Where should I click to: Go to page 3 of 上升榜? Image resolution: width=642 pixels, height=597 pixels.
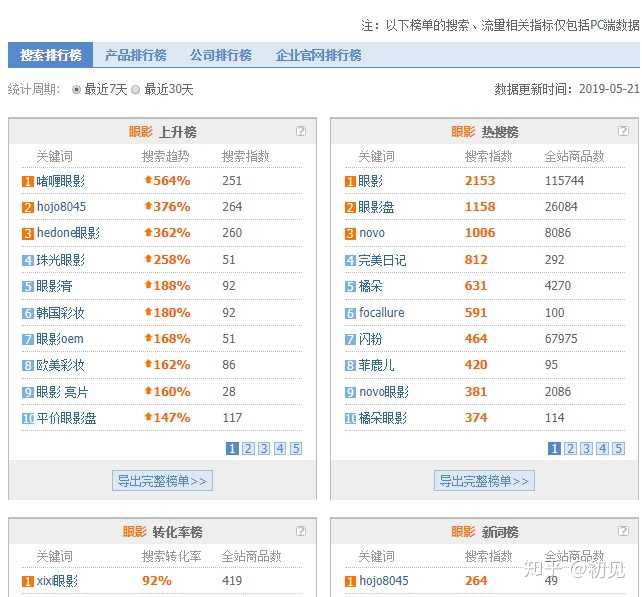pos(264,449)
